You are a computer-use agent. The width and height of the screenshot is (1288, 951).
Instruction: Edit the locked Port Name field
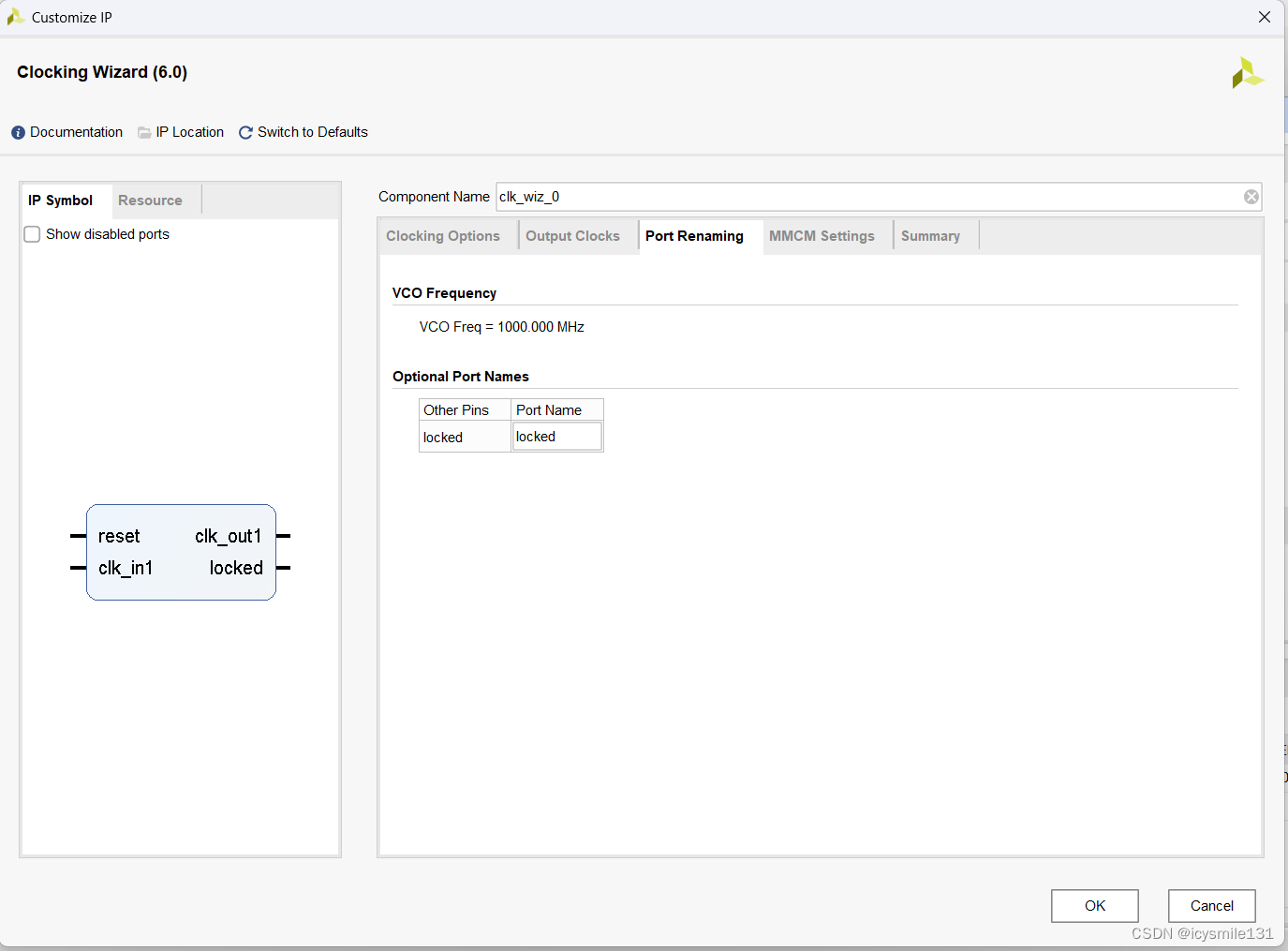click(x=556, y=437)
